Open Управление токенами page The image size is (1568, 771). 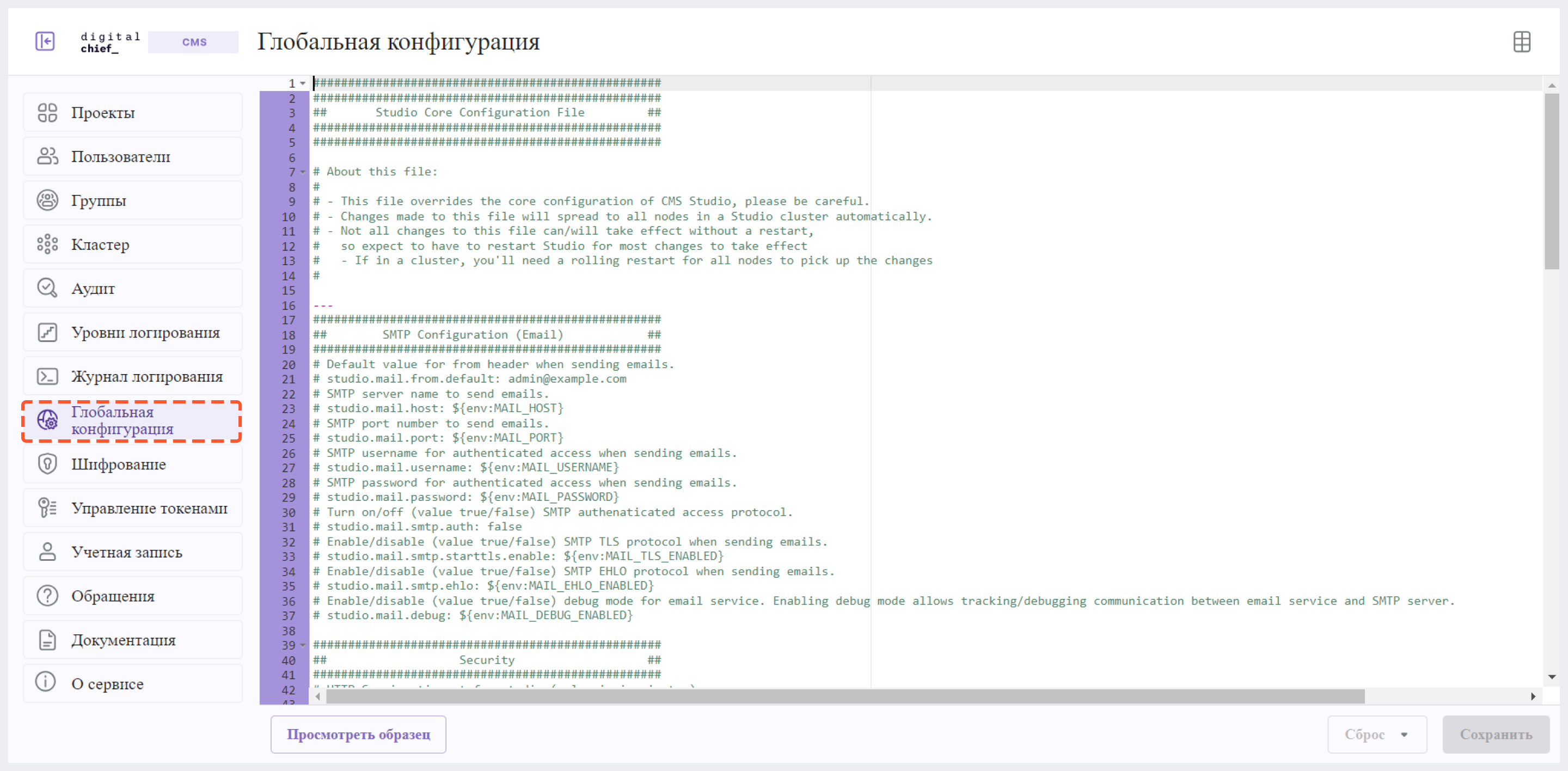[133, 507]
